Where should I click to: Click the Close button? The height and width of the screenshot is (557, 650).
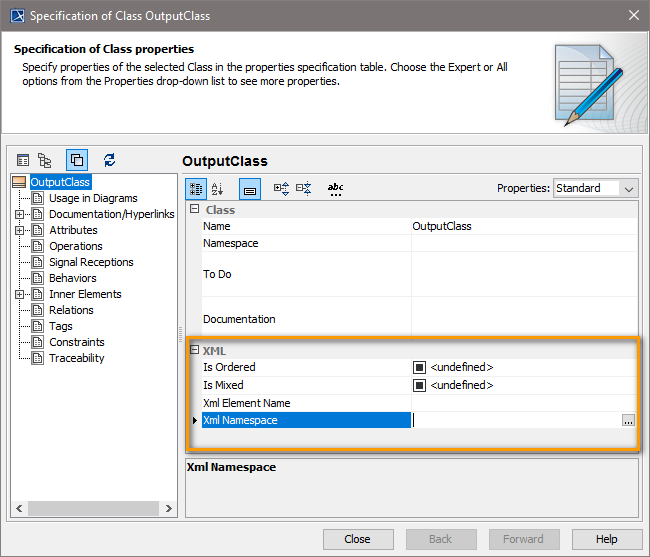click(x=357, y=539)
